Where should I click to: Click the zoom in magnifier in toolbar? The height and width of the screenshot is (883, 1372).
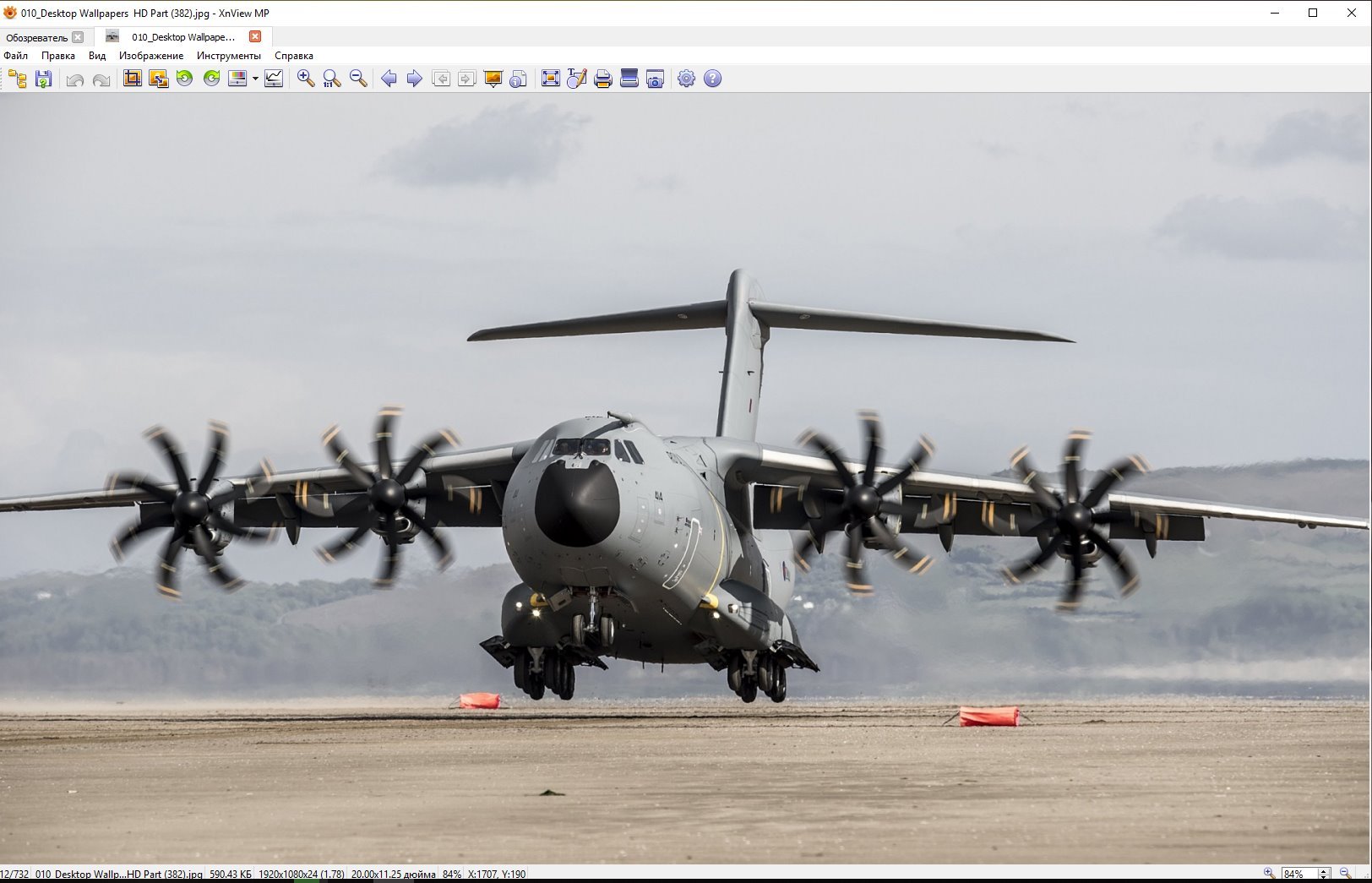pyautogui.click(x=306, y=79)
